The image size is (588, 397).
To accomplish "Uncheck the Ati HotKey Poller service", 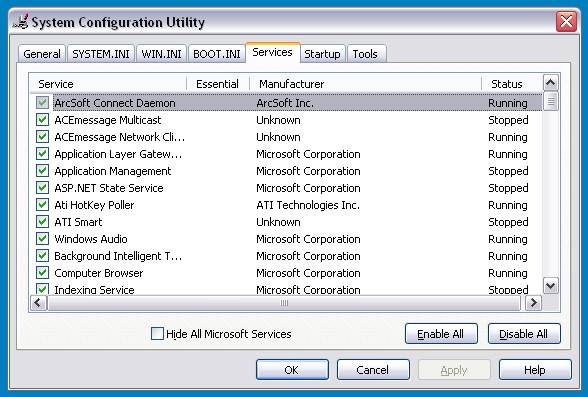I will (42, 205).
